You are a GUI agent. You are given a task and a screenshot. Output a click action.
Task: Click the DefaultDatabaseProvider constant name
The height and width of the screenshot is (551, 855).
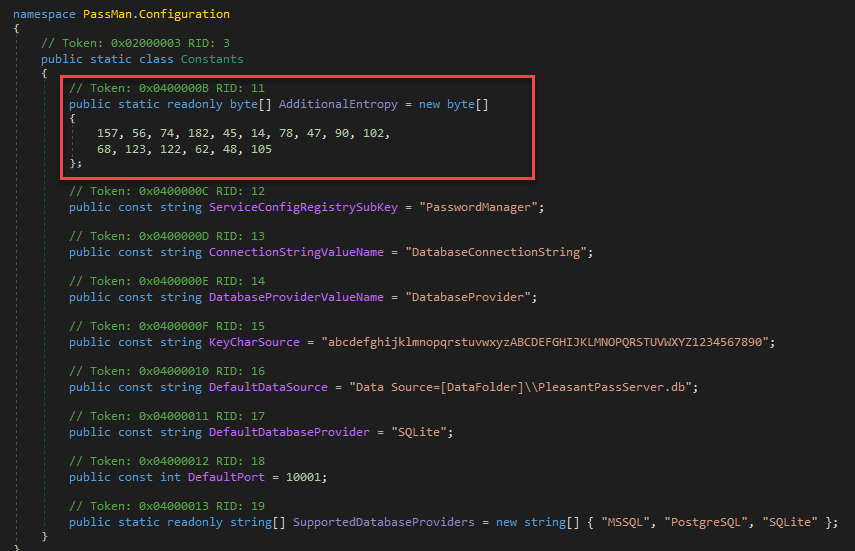[x=289, y=432]
